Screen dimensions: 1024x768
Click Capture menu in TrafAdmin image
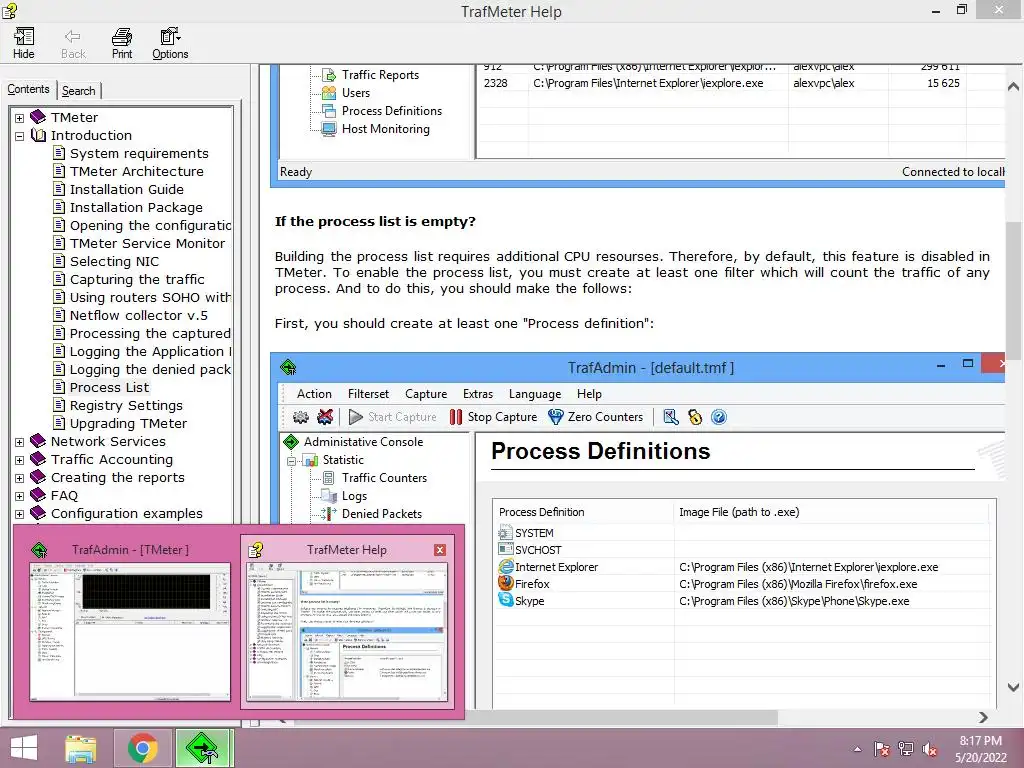click(x=426, y=394)
